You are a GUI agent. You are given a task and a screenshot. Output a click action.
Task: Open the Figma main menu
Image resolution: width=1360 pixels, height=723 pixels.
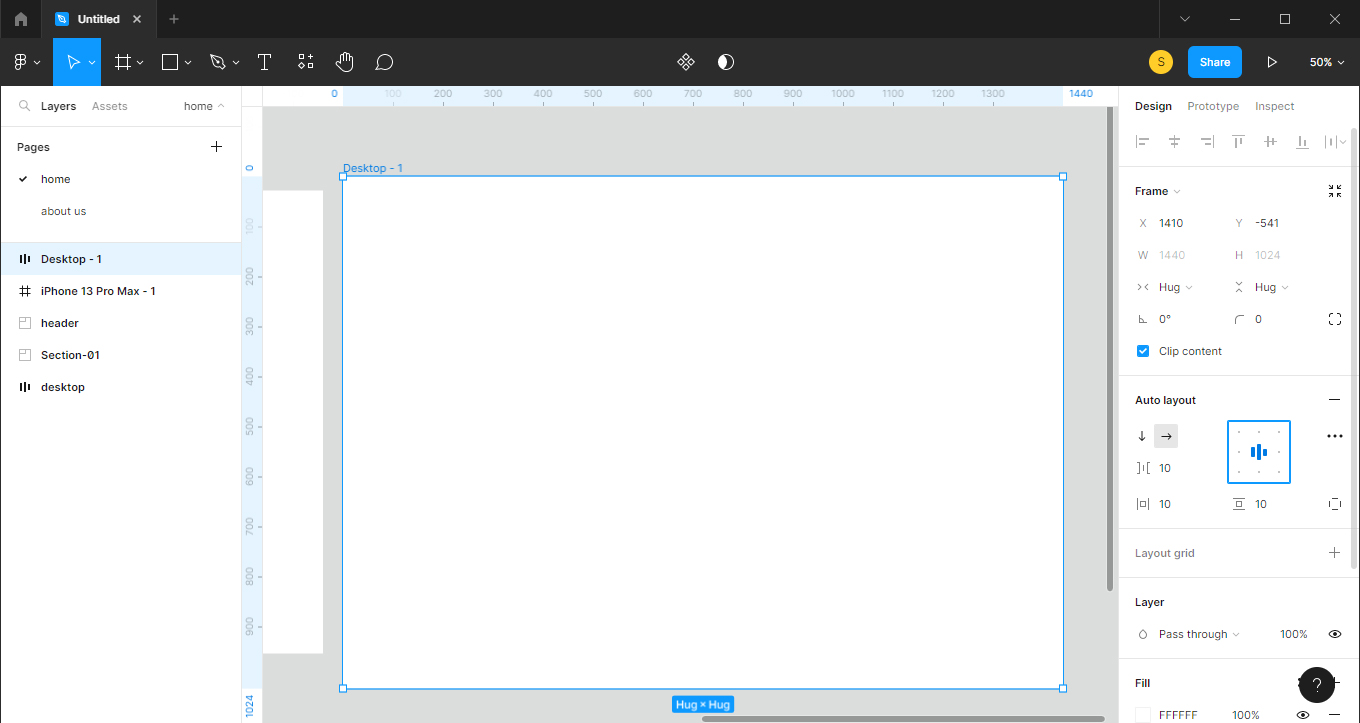[x=26, y=62]
